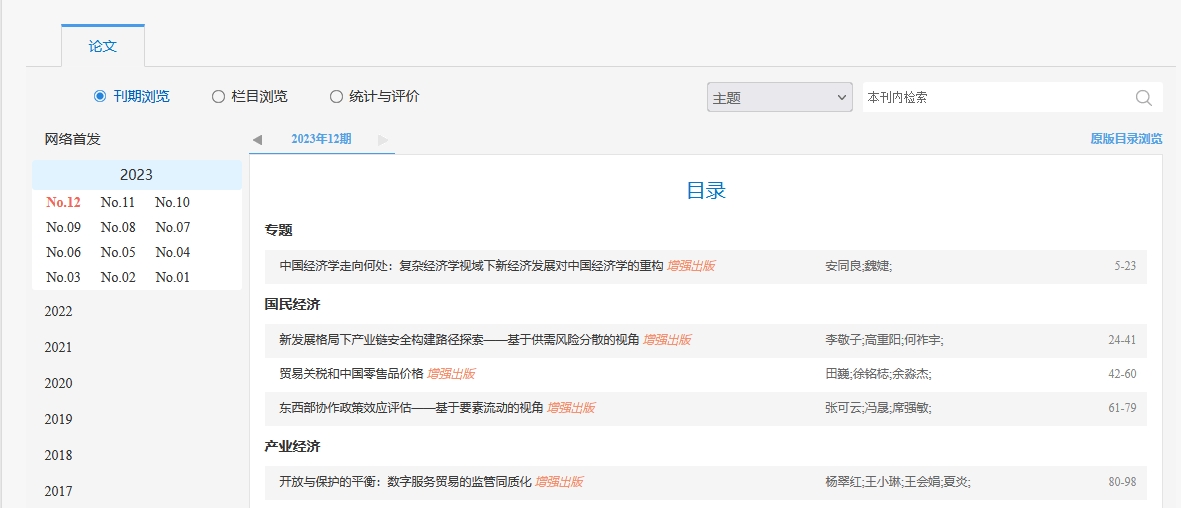Expand the 2019 year issues
This screenshot has height=508, width=1181.
(59, 419)
